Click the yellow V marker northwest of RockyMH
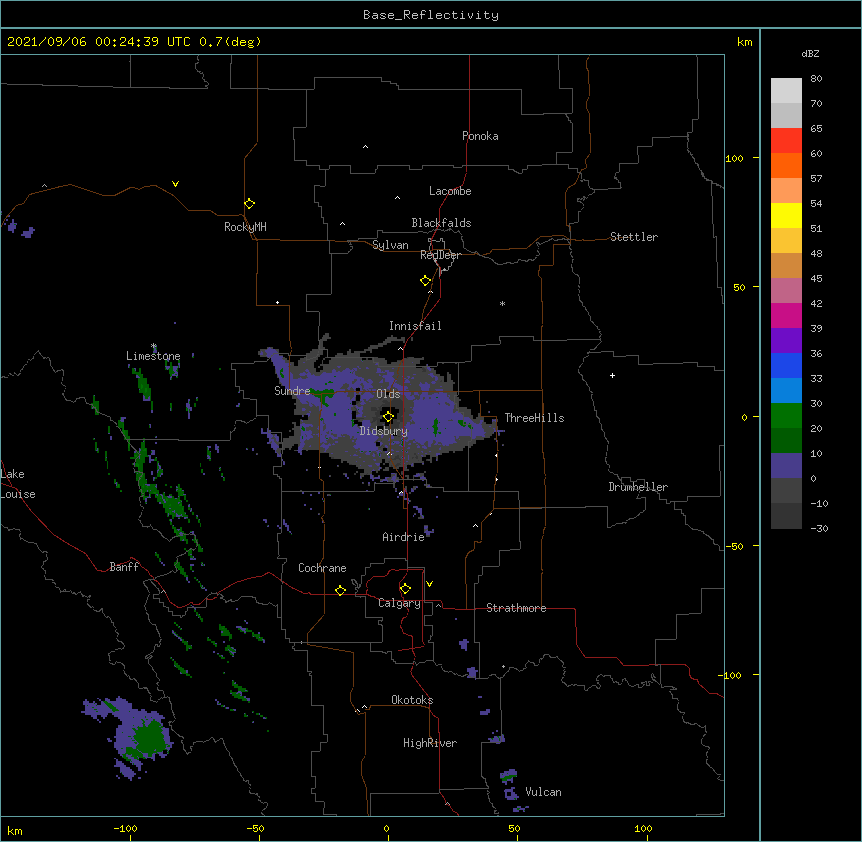This screenshot has height=842, width=862. point(175,184)
